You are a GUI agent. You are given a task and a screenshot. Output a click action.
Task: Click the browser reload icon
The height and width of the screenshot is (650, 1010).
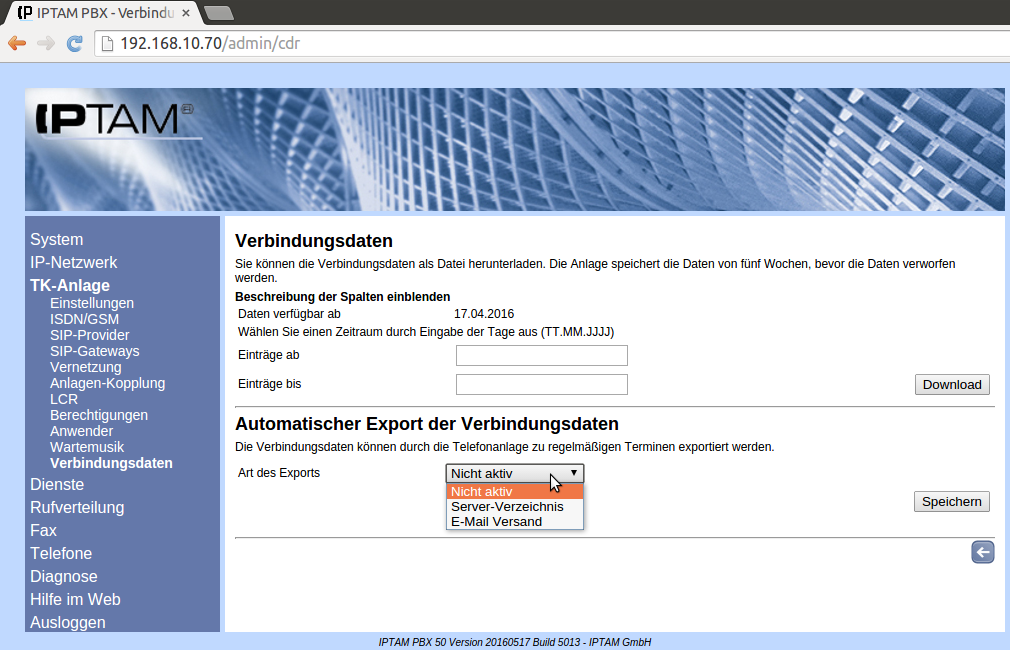[74, 43]
